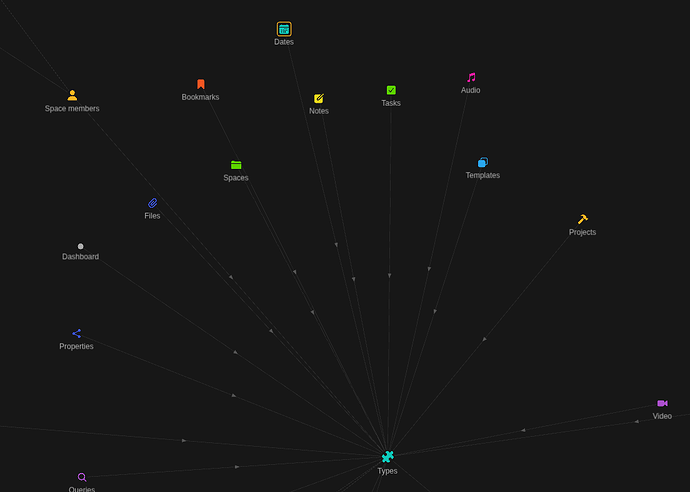The width and height of the screenshot is (690, 492).
Task: Click the Types label text
Action: tap(387, 471)
